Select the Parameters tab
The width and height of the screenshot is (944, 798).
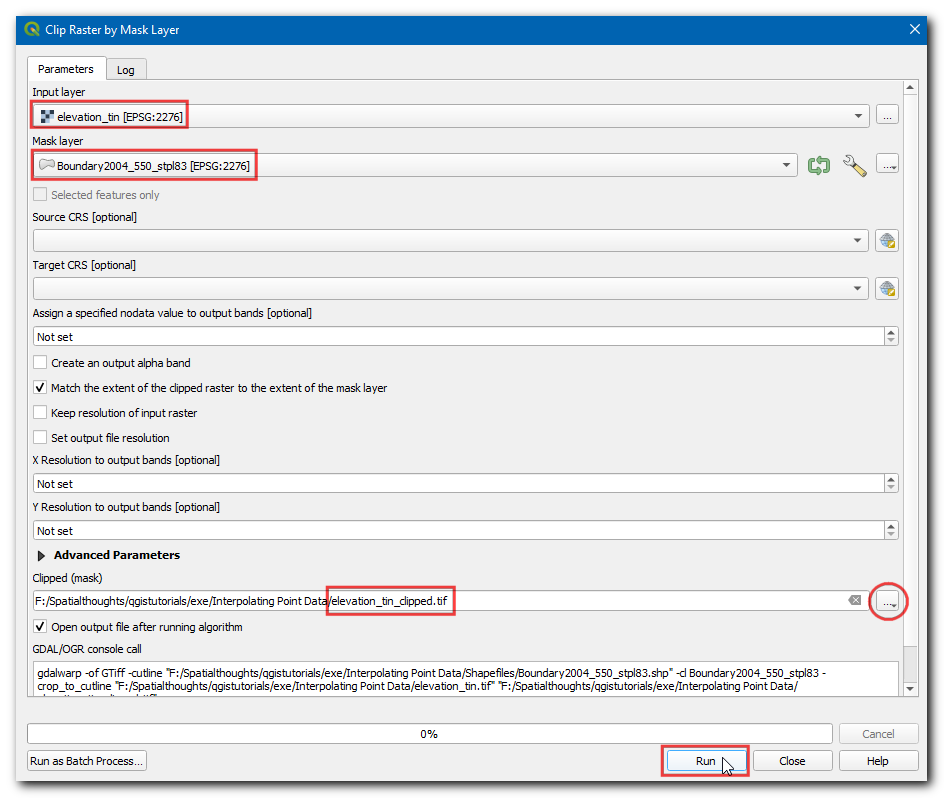(65, 69)
